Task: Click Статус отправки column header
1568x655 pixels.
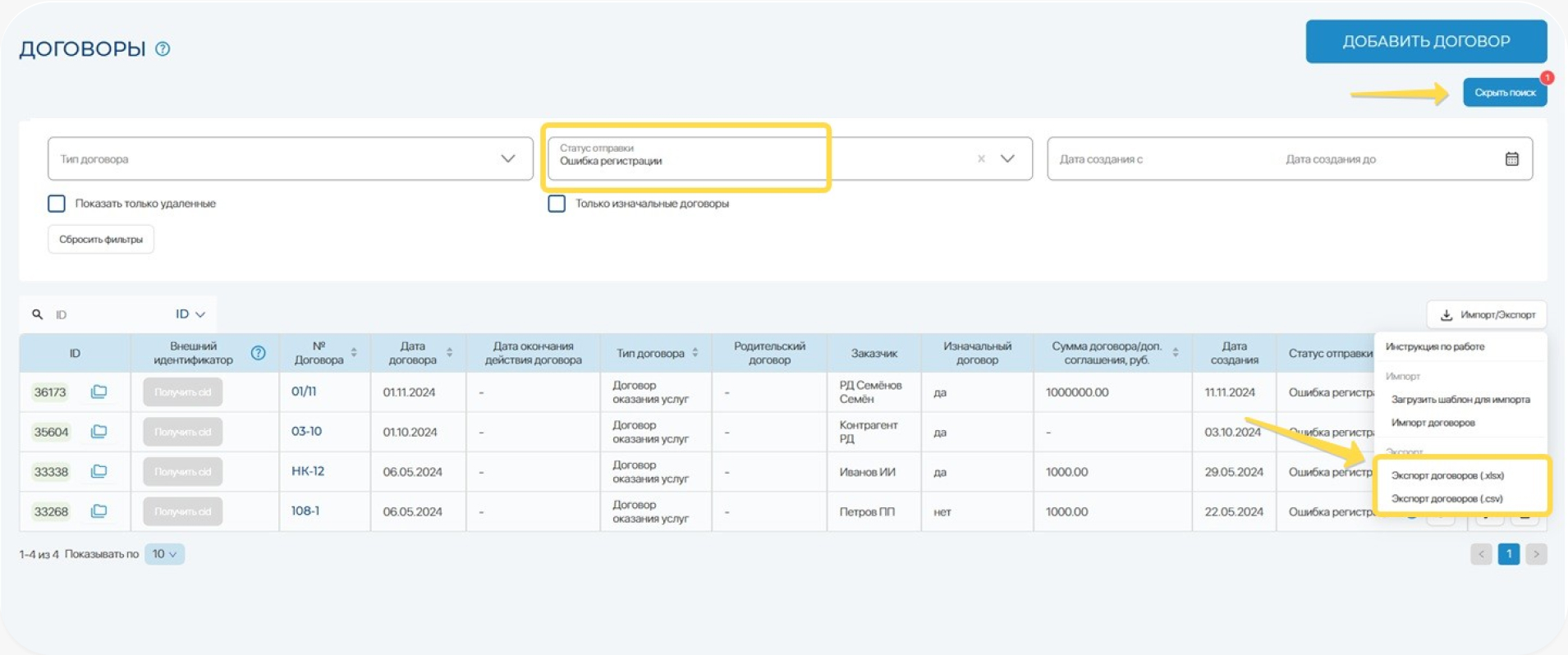Action: click(x=1330, y=353)
